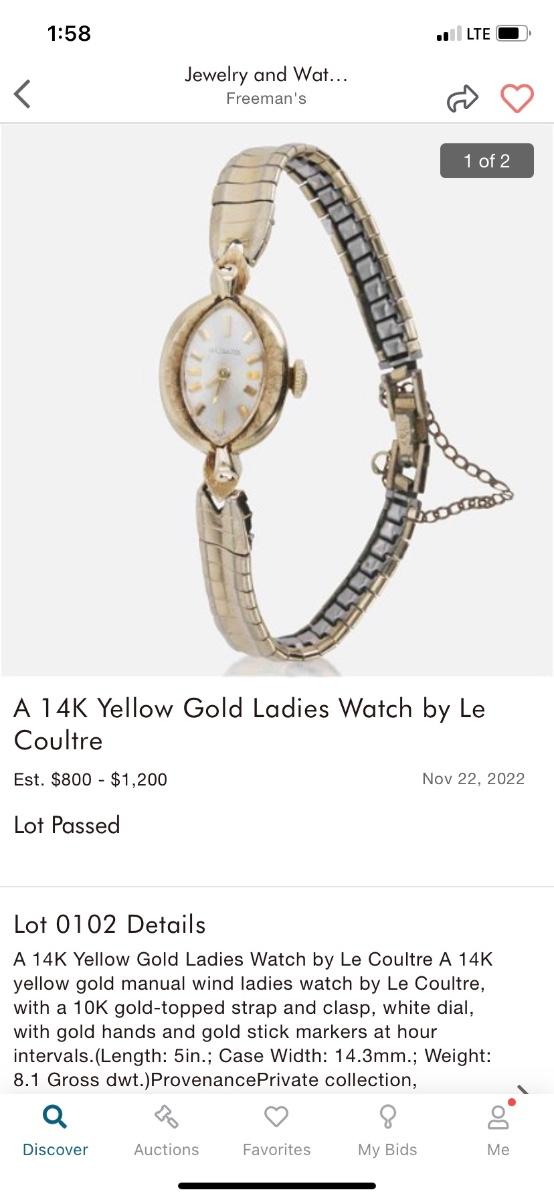Screen dimensions: 554x1200
Task: Go to the Auctions gavel tab
Action: [x=166, y=1131]
